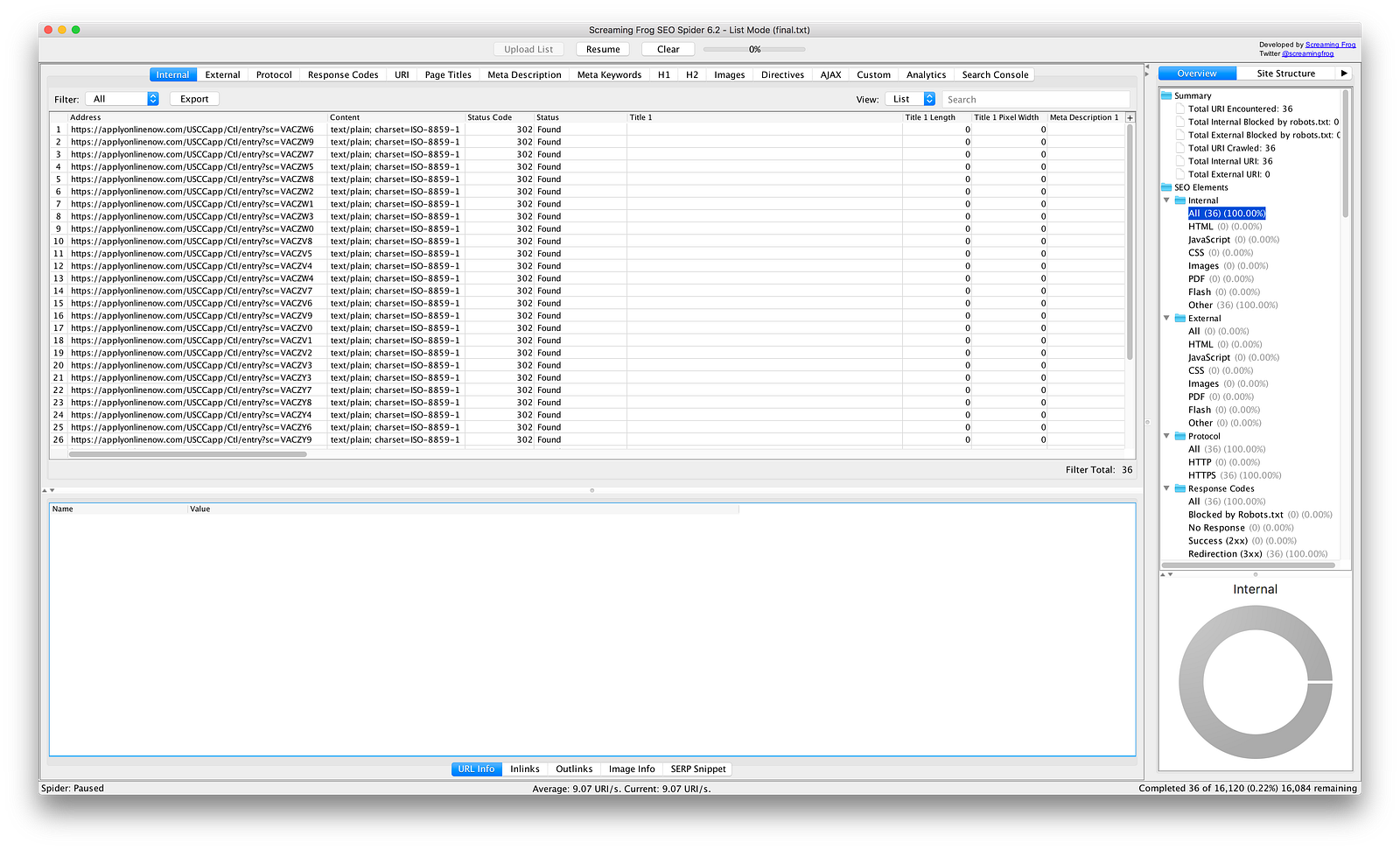This screenshot has height=850, width=1400.
Task: Select the H1 tab
Action: [664, 74]
